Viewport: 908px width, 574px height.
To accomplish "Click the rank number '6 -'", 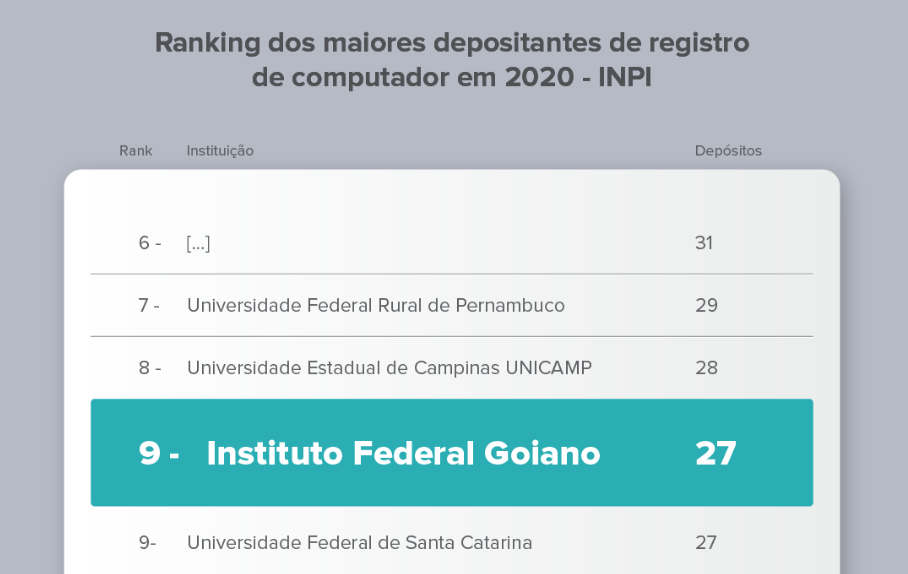I will (149, 243).
